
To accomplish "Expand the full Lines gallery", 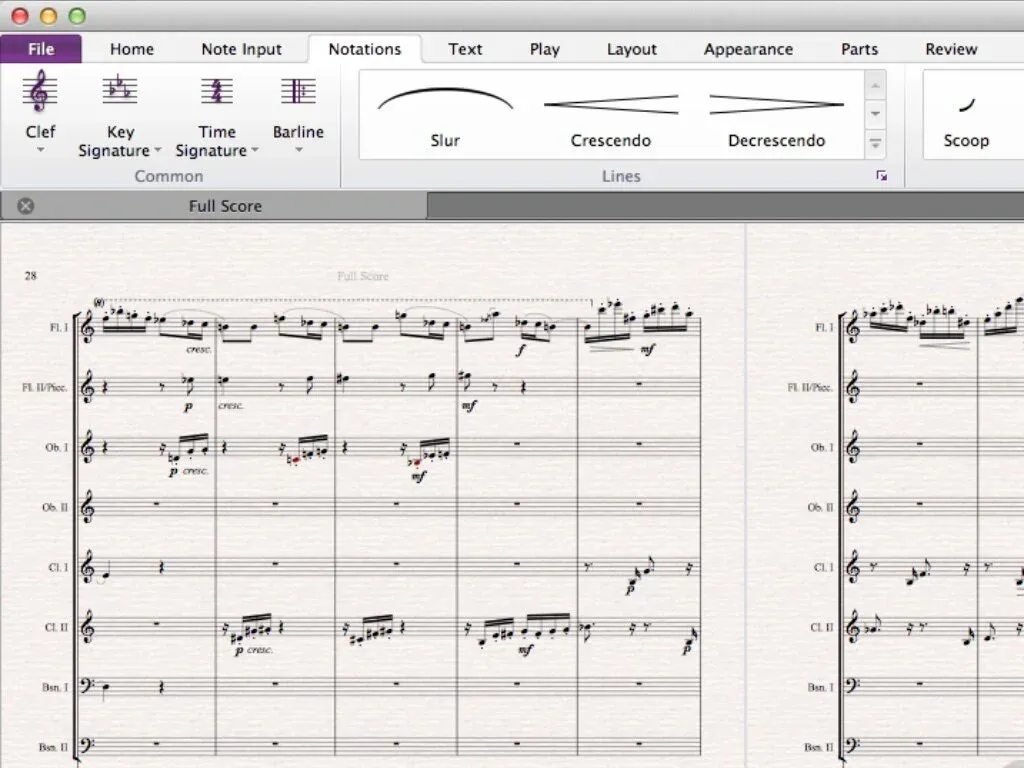I will point(875,143).
